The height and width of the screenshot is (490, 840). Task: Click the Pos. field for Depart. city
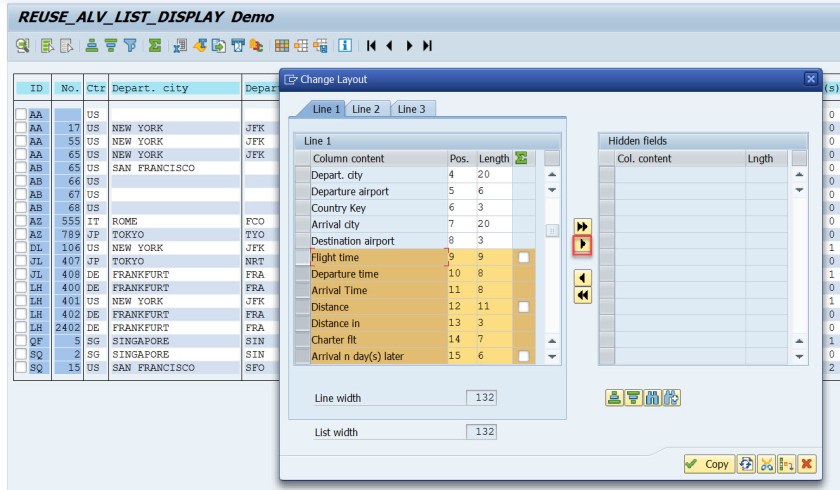[x=461, y=175]
